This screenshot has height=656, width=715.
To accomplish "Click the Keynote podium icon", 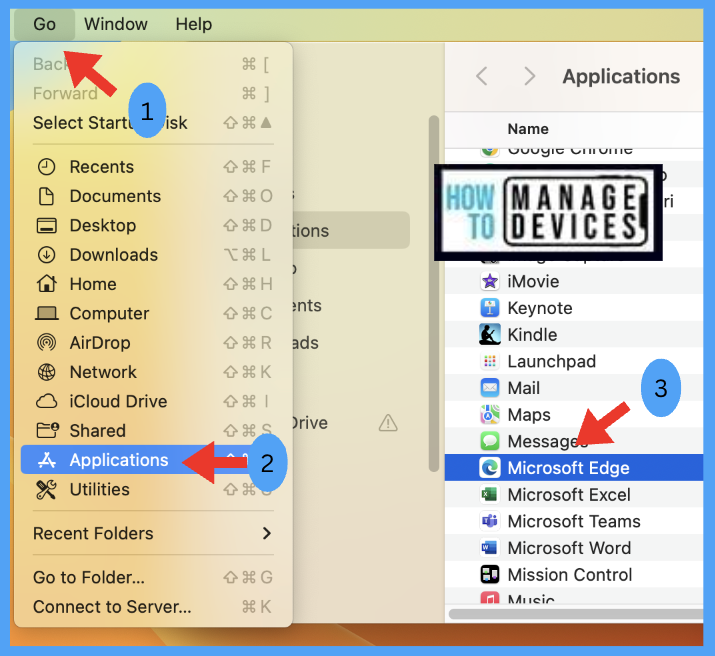I will click(x=490, y=308).
